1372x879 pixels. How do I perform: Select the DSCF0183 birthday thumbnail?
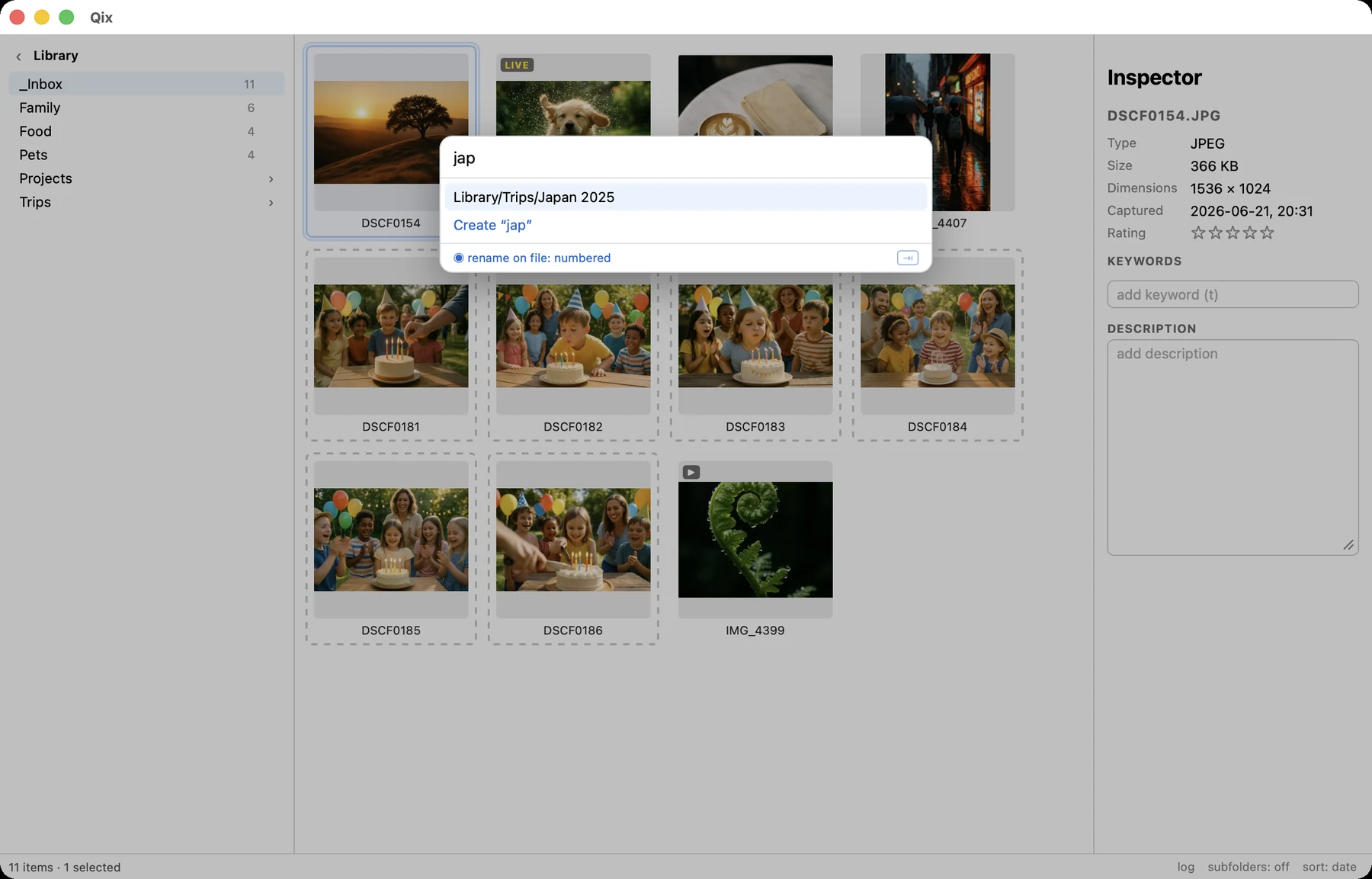coord(755,336)
